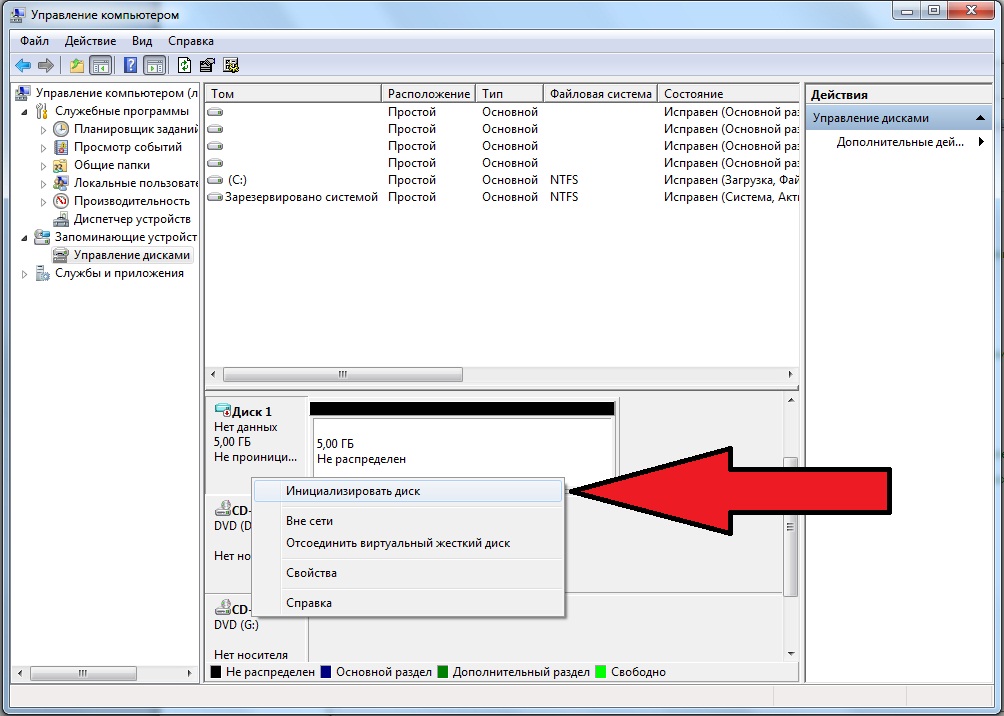Screen dimensions: 1004x716
Task: Sort by the Состояние column header
Action: pyautogui.click(x=728, y=94)
